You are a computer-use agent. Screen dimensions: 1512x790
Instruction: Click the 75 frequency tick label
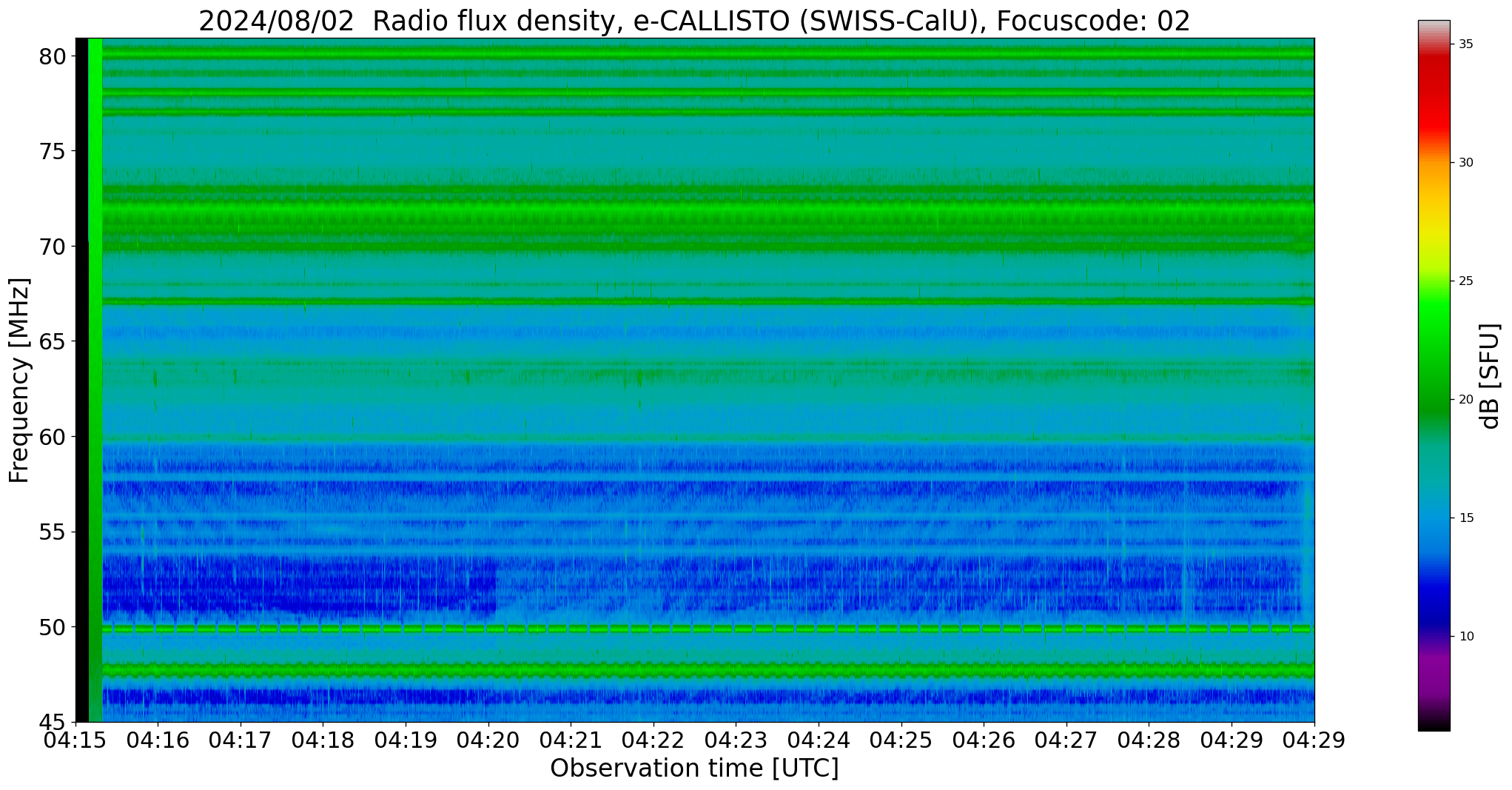(x=53, y=151)
